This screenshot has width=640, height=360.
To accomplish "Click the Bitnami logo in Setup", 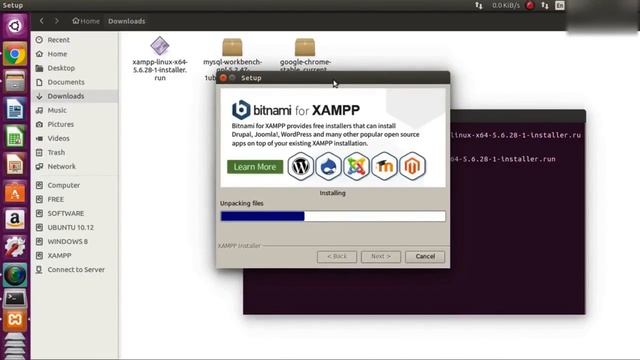I will point(241,110).
